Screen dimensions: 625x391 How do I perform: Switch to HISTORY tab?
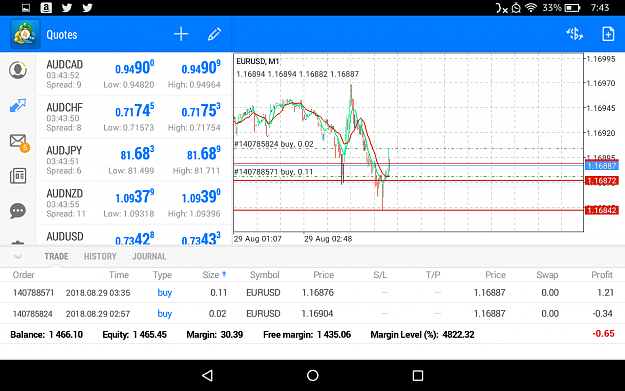click(100, 256)
